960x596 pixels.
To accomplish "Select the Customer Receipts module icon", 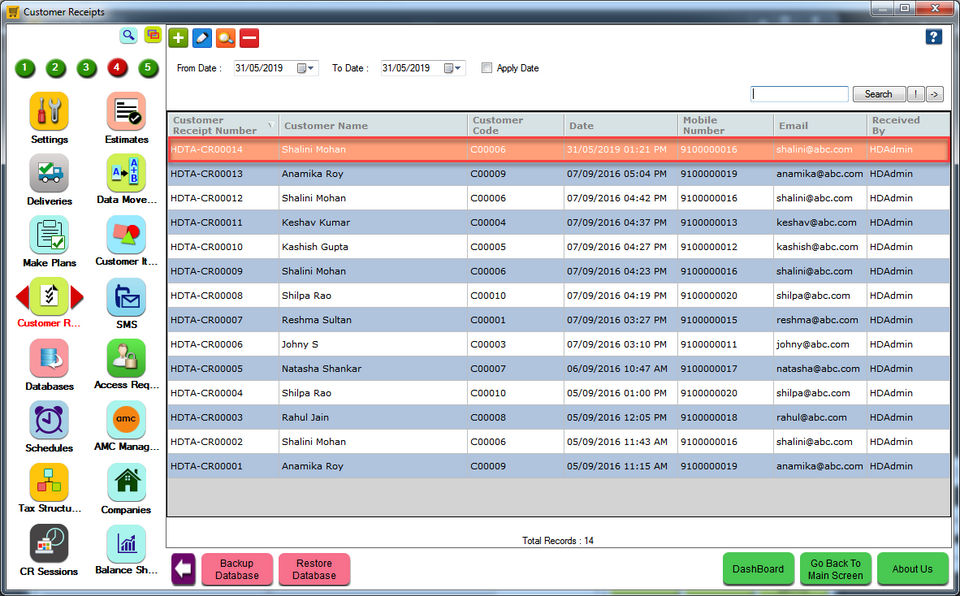I will pos(49,297).
